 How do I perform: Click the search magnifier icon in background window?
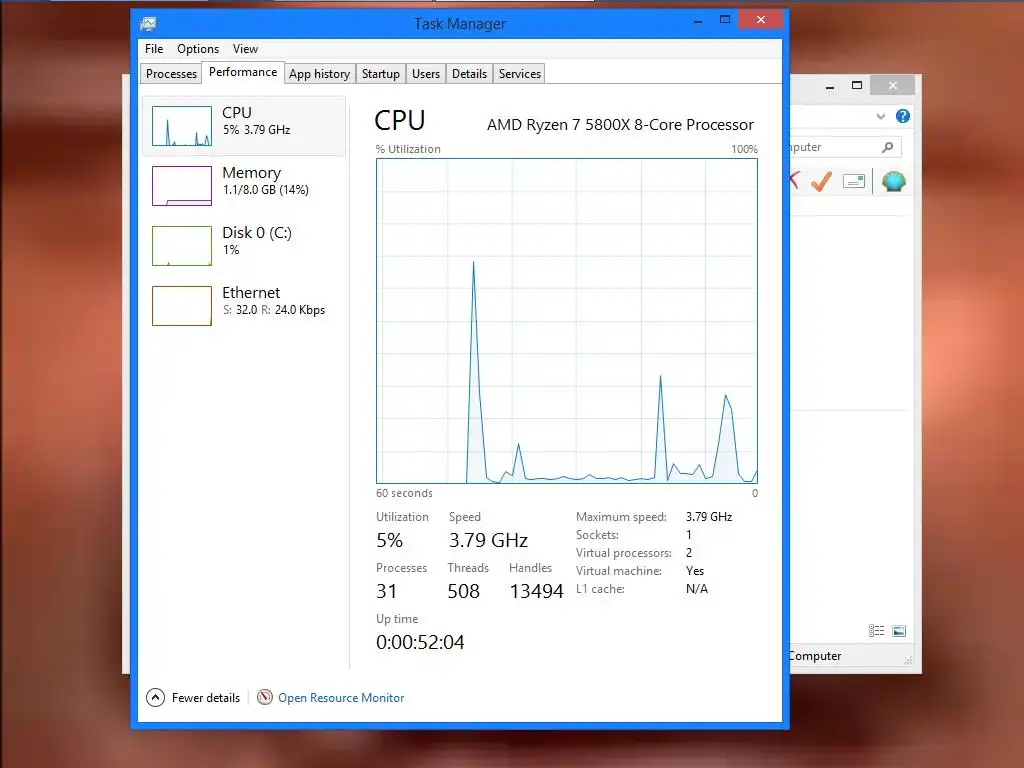[888, 147]
